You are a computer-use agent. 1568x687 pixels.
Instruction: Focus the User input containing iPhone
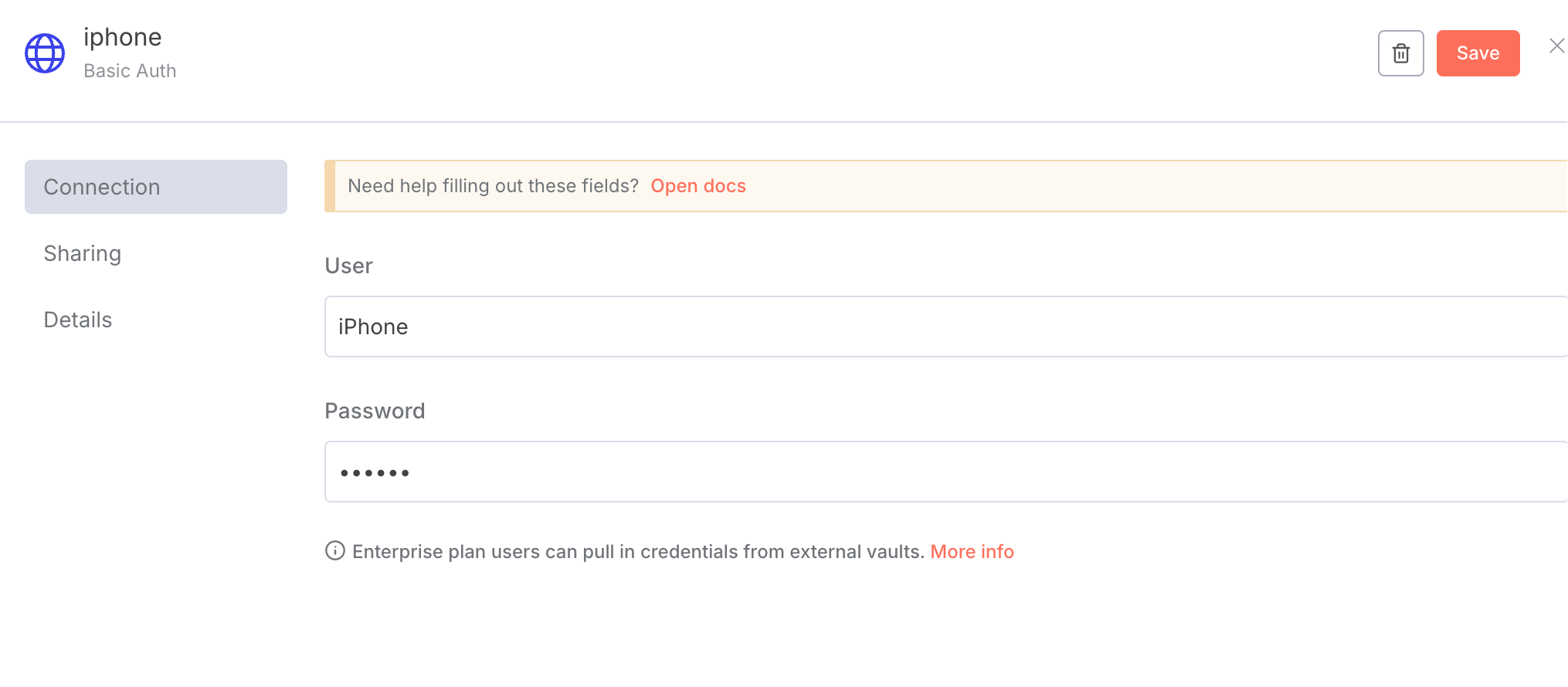tap(945, 327)
